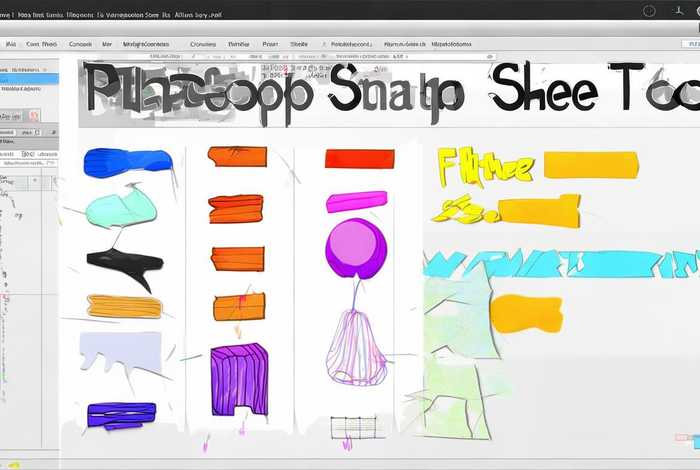The height and width of the screenshot is (470, 700).
Task: Choose the top orange swatch in second column
Action: [237, 156]
